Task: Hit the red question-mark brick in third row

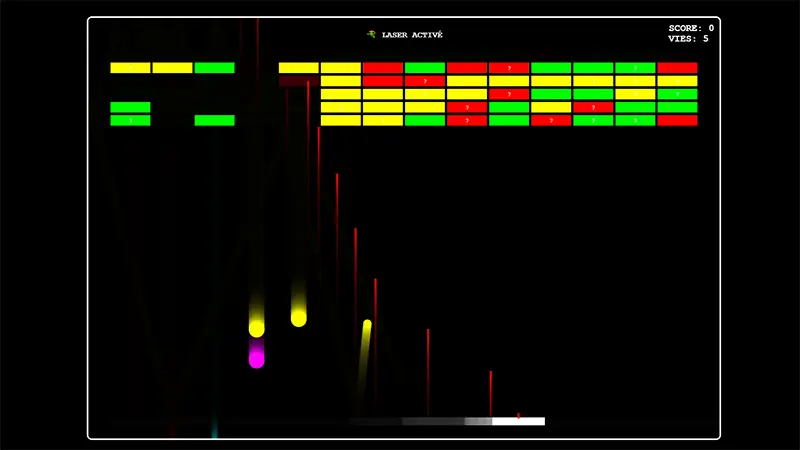Action: click(x=509, y=94)
